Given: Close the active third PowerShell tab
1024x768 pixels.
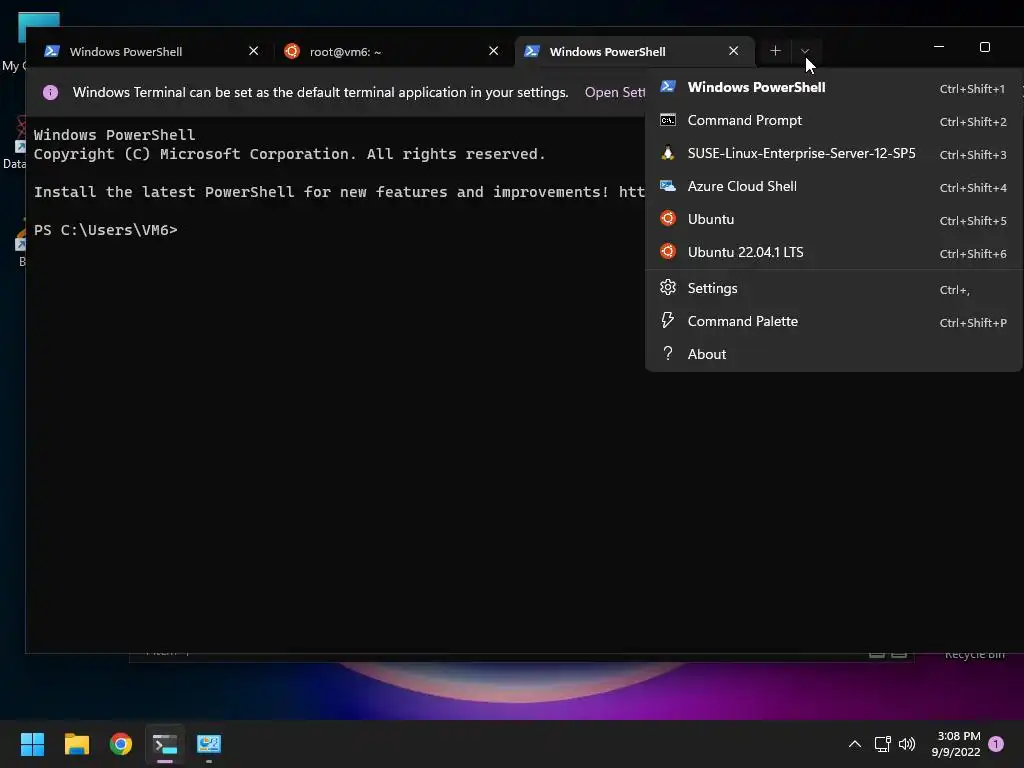Looking at the screenshot, I should pos(733,51).
